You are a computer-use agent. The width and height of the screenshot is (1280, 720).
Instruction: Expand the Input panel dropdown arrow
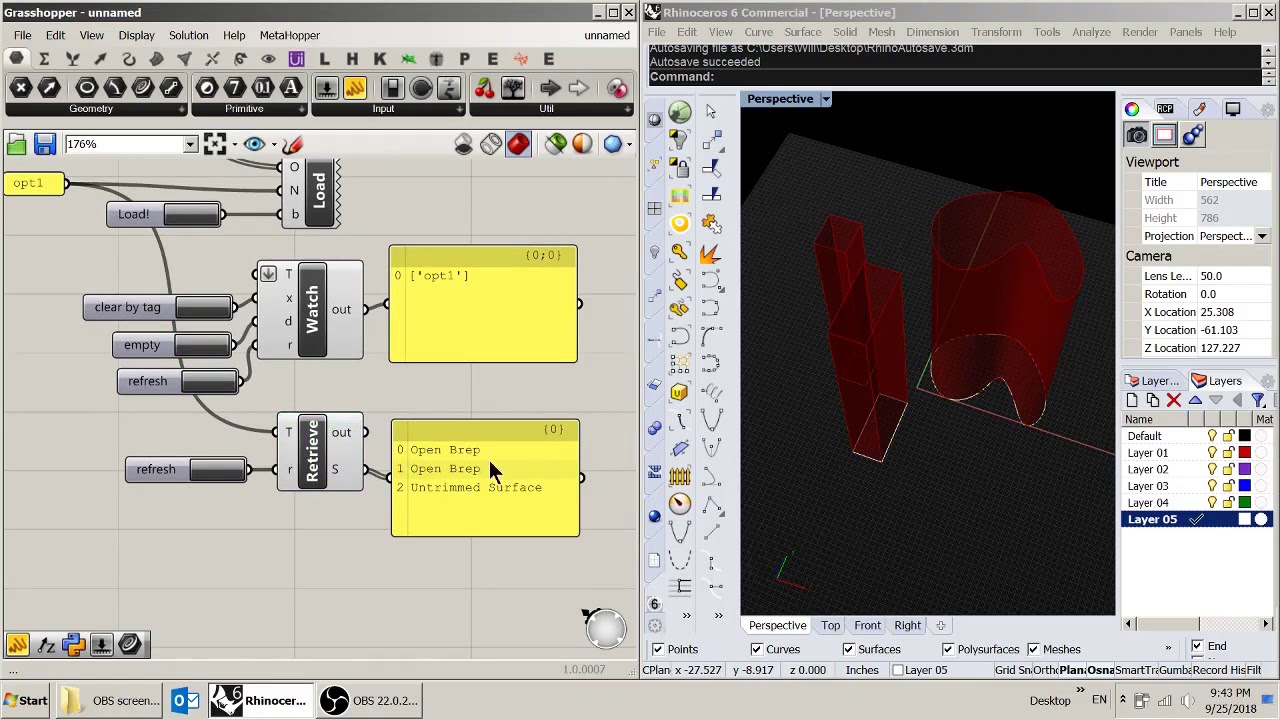459,109
